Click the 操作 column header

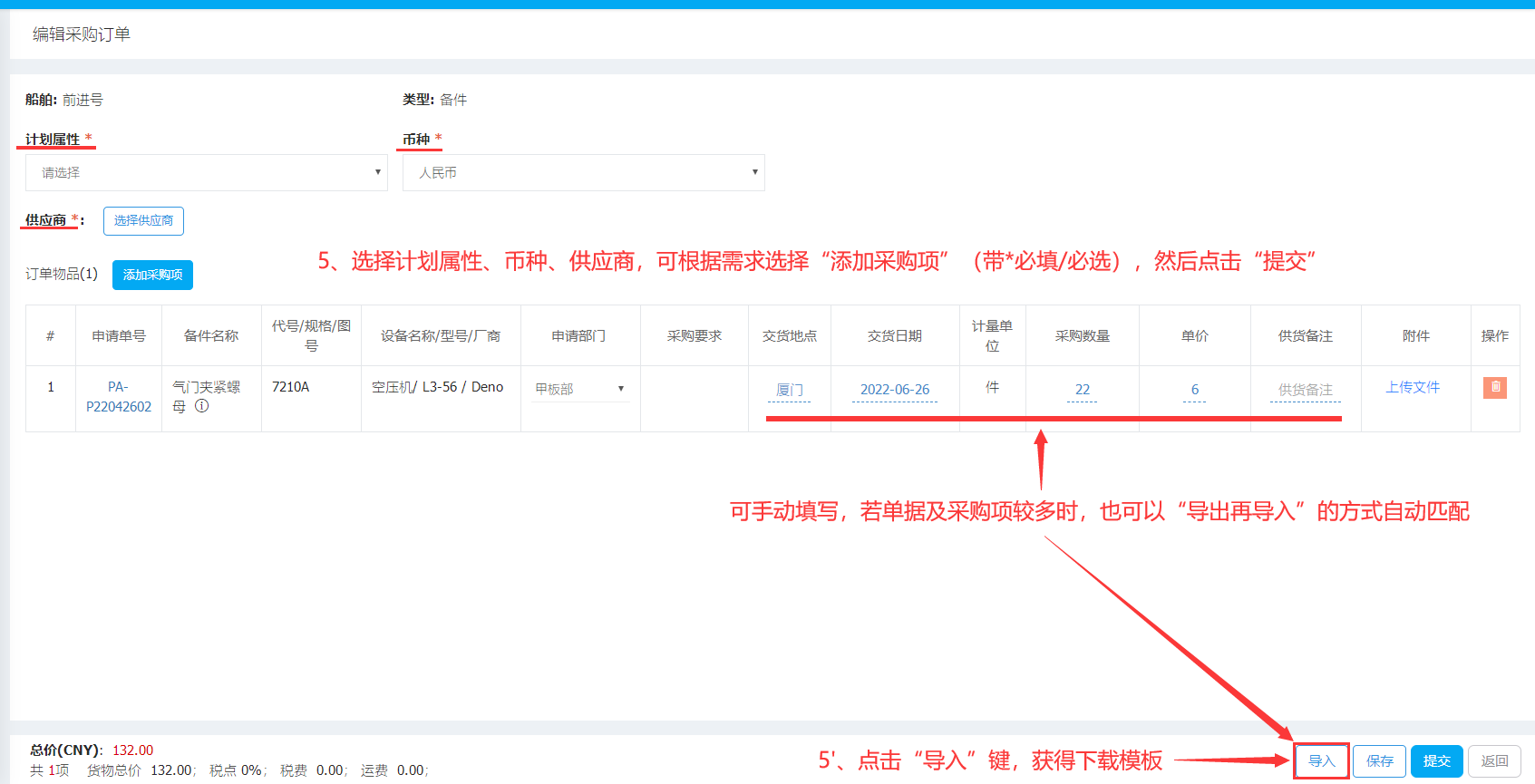pyautogui.click(x=1495, y=335)
